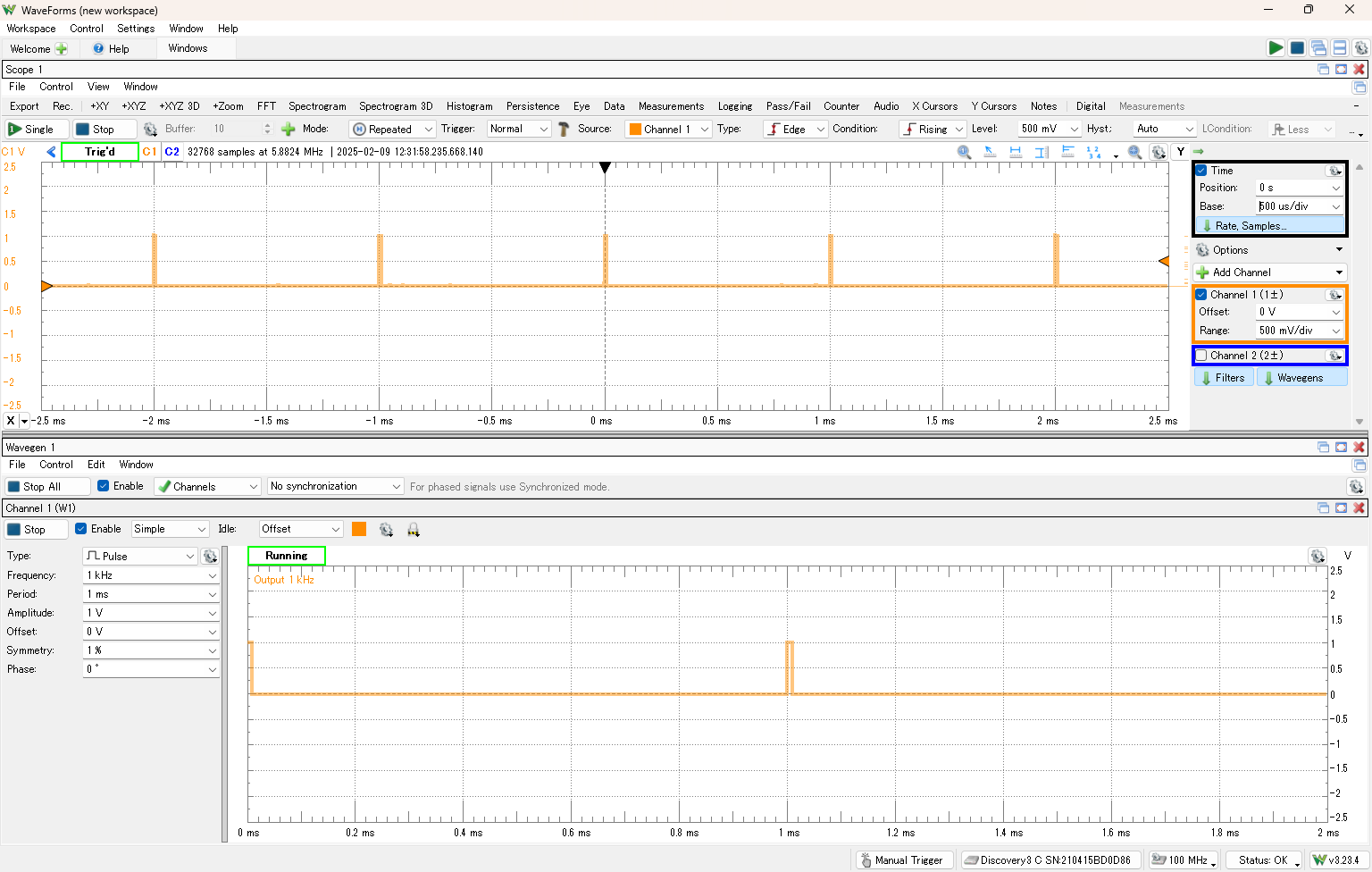Open the time Base dropdown
Viewport: 1372px width, 872px height.
(1335, 206)
